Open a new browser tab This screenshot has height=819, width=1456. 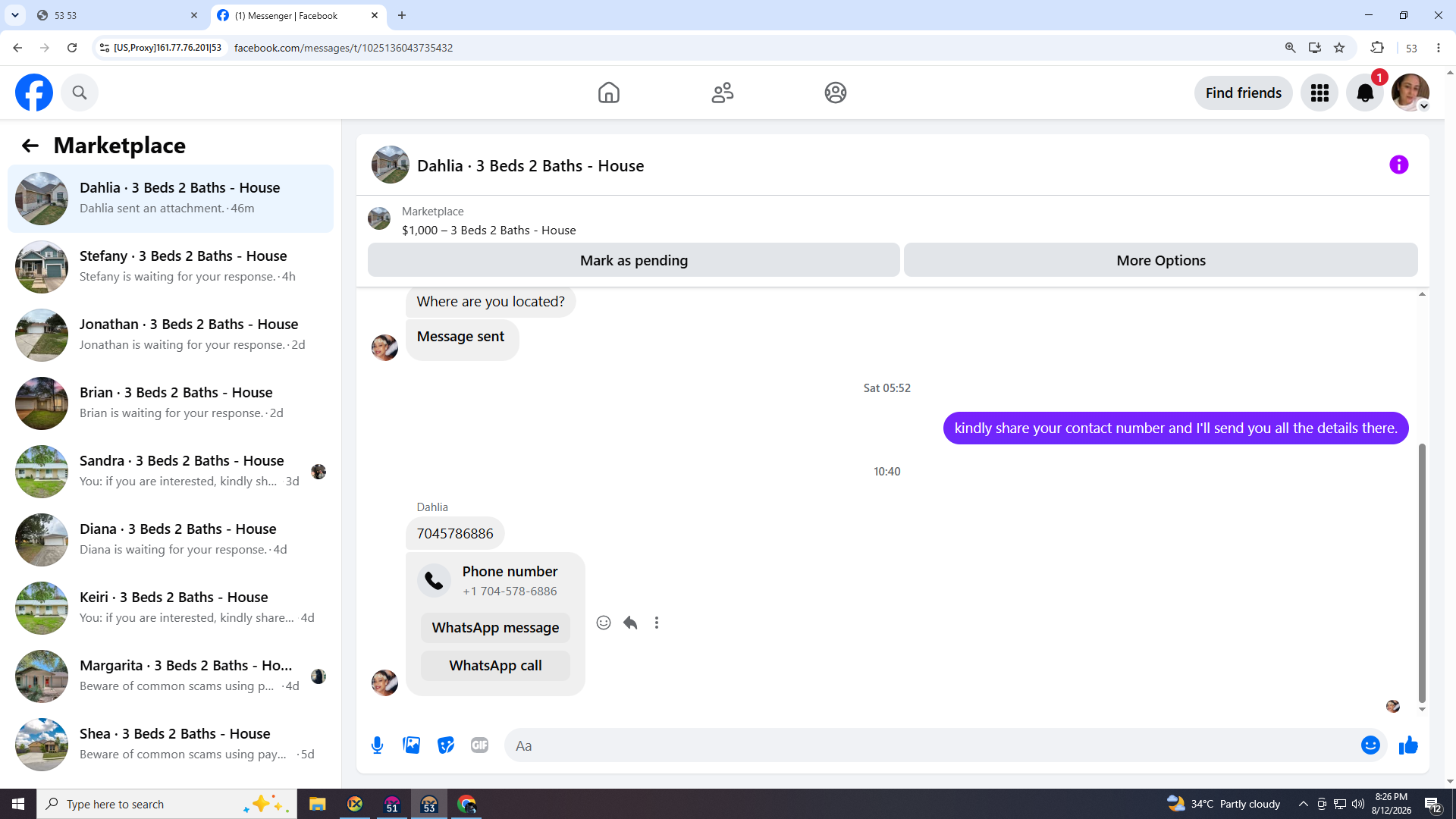tap(402, 15)
